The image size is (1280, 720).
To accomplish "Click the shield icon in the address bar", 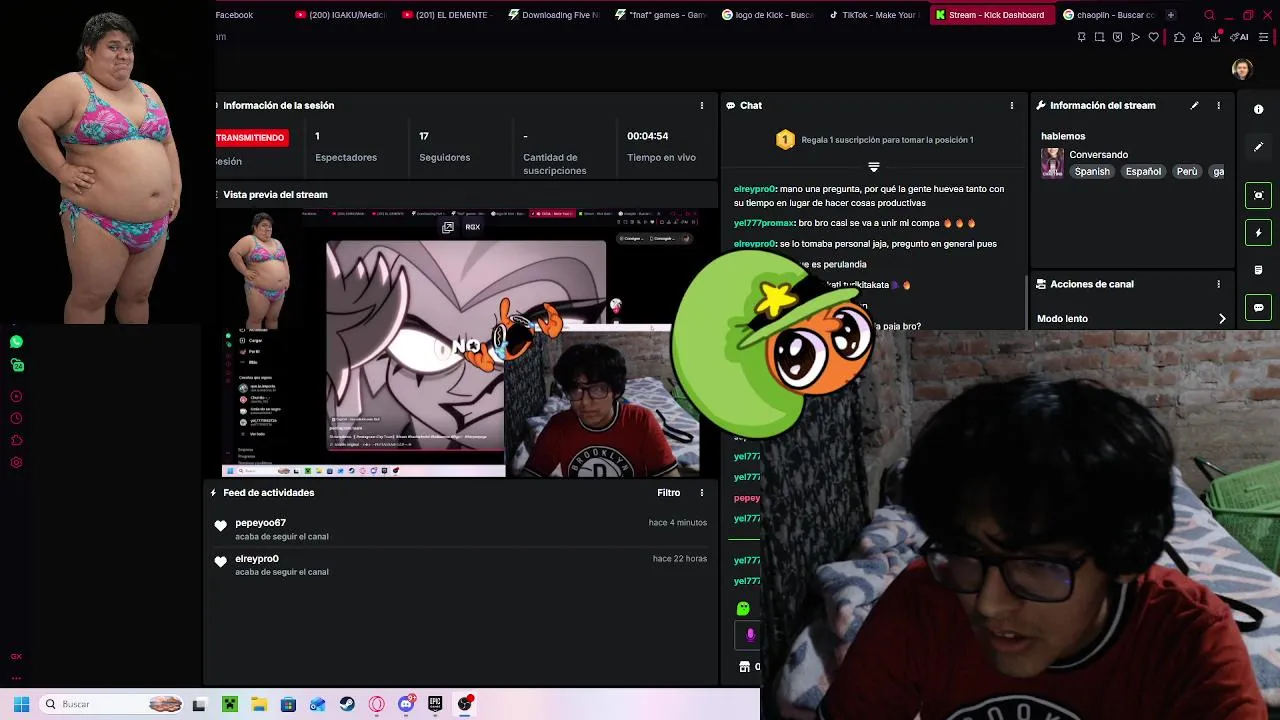I will point(1117,37).
